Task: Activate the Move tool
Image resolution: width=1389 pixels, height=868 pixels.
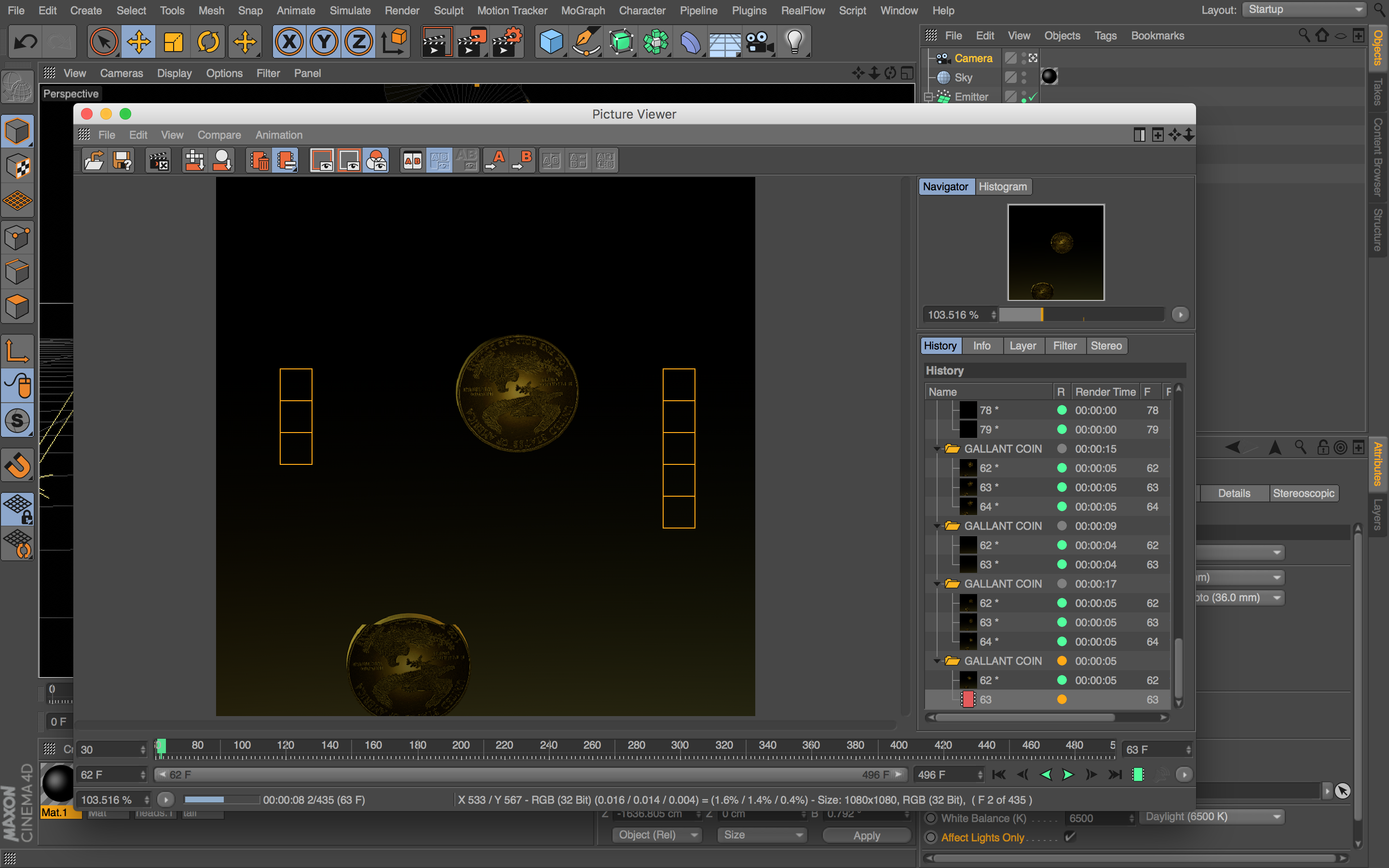Action: (x=138, y=41)
